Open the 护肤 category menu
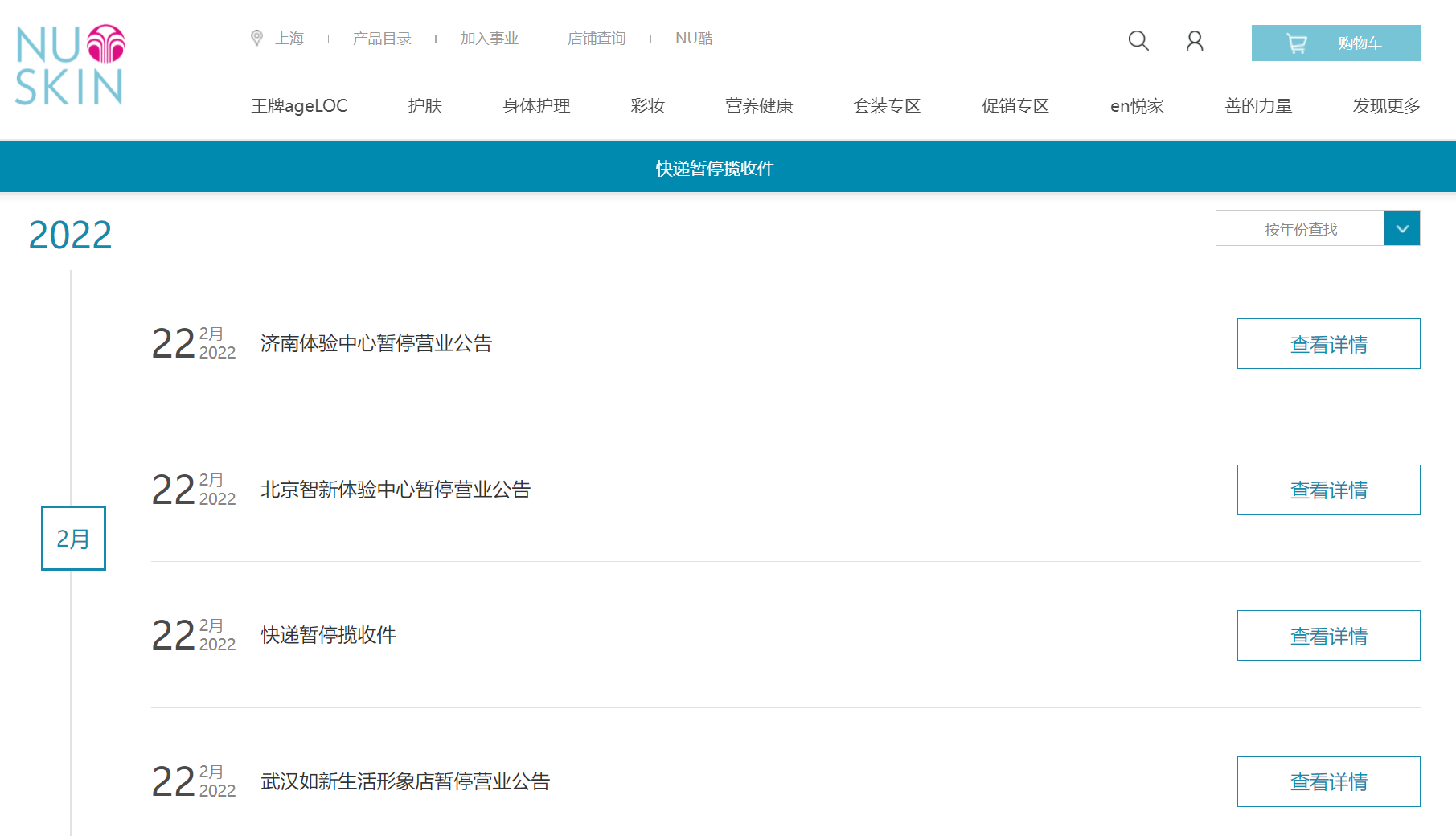1456x836 pixels. [x=425, y=105]
